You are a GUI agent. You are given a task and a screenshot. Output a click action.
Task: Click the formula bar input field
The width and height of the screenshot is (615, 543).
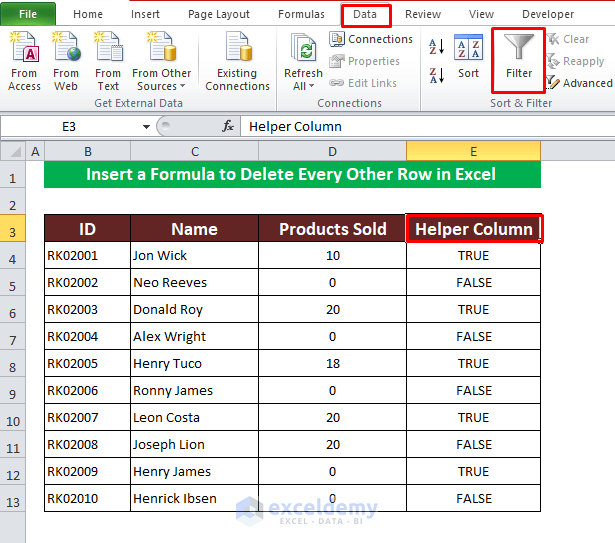[x=420, y=127]
